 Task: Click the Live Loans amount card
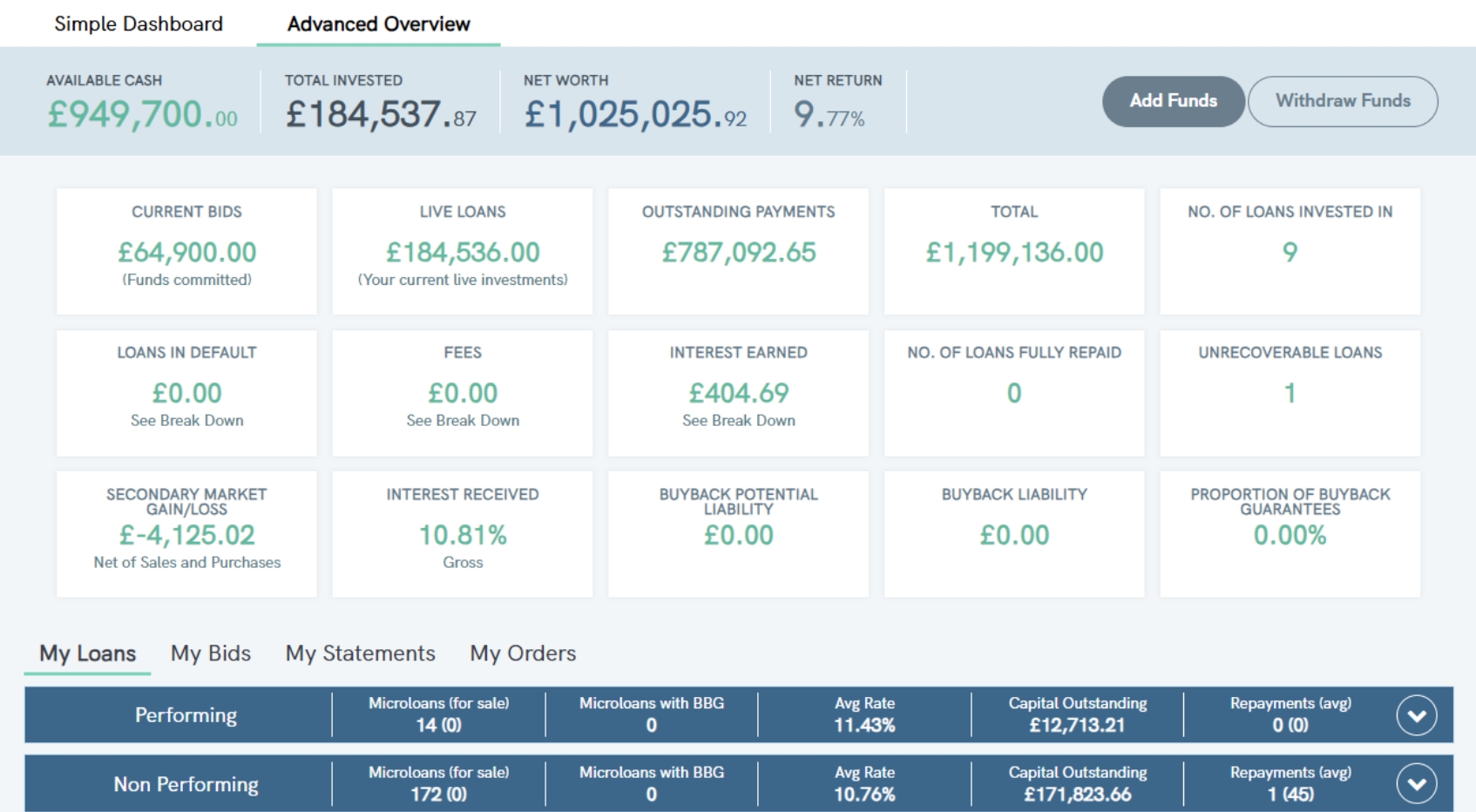click(463, 251)
